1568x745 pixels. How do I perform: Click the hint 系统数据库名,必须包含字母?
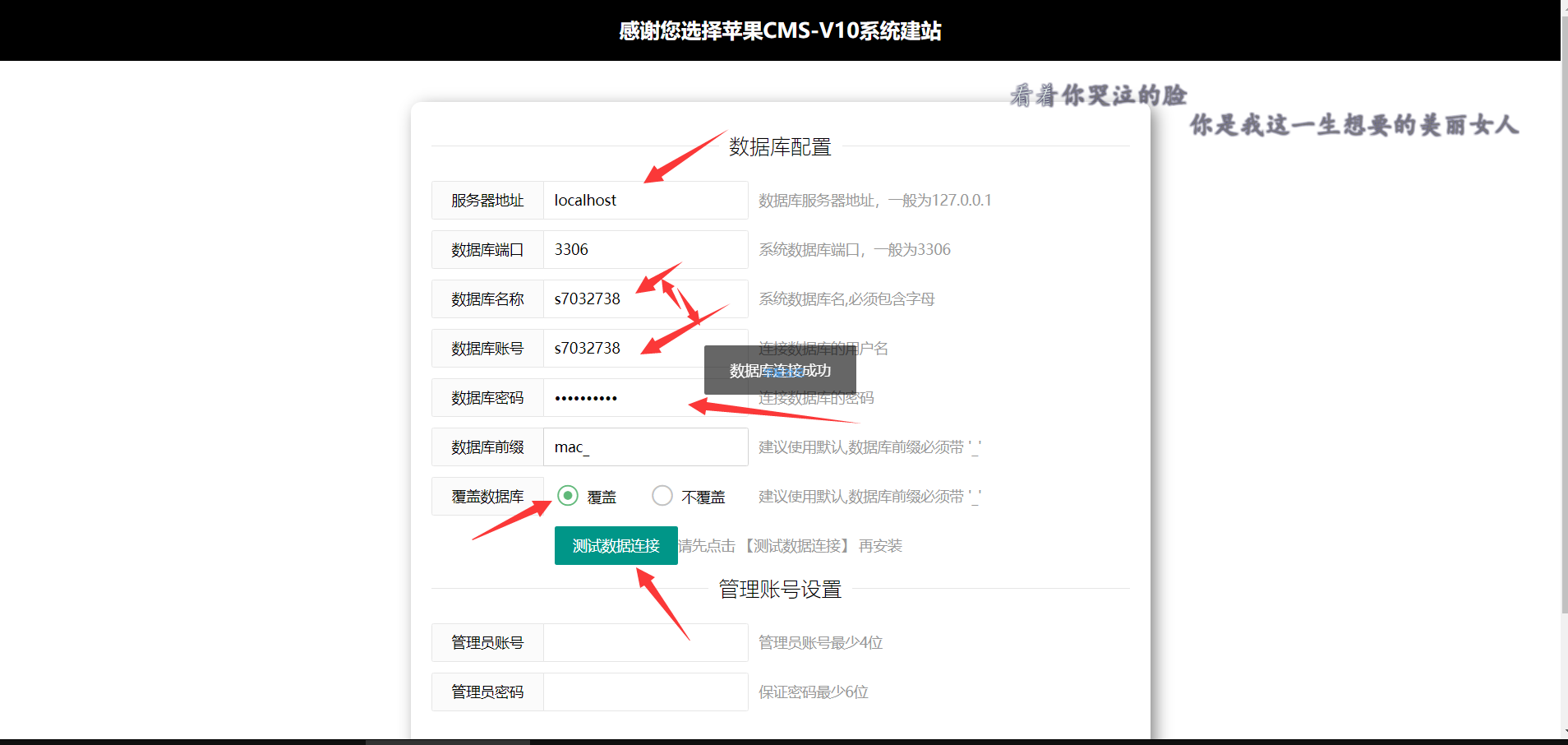(846, 298)
